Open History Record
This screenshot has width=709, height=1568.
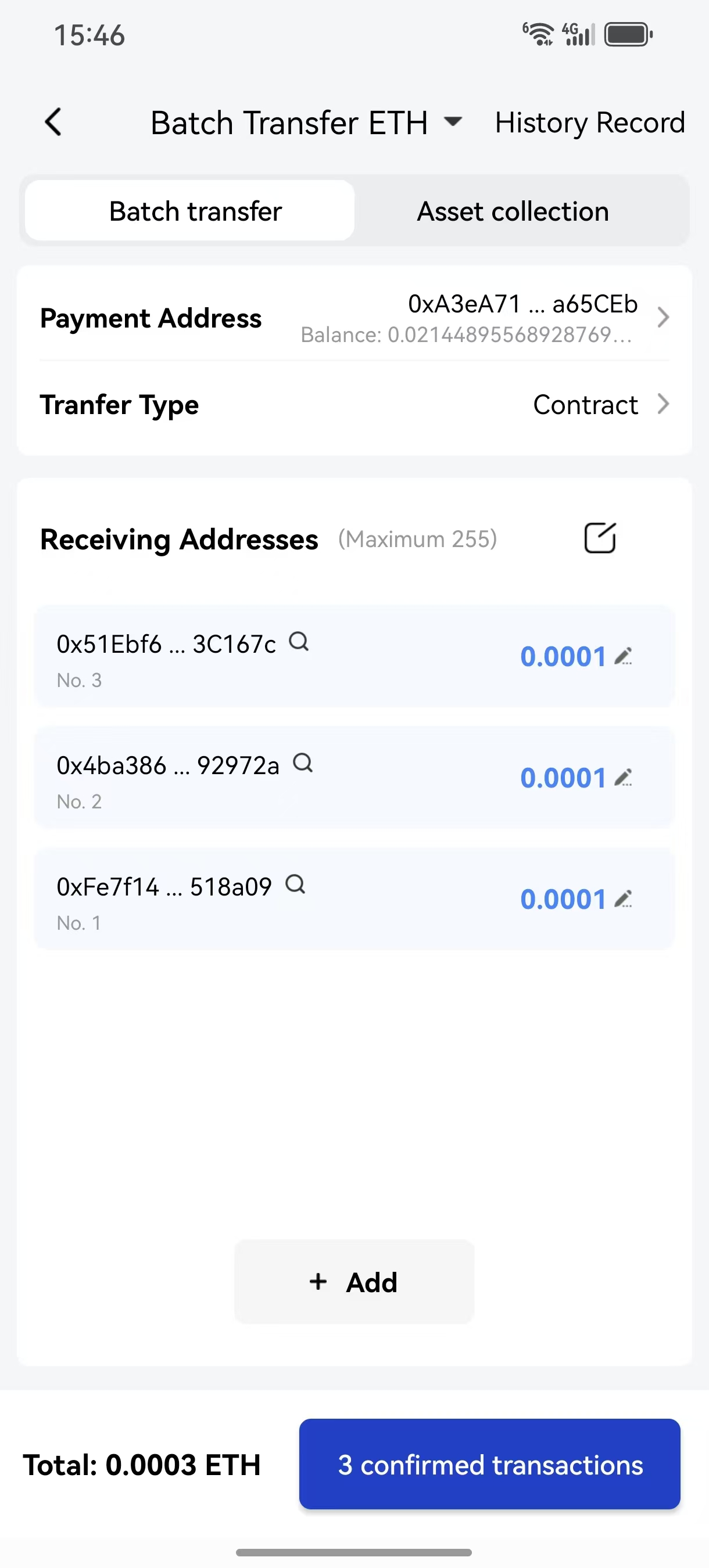click(590, 123)
